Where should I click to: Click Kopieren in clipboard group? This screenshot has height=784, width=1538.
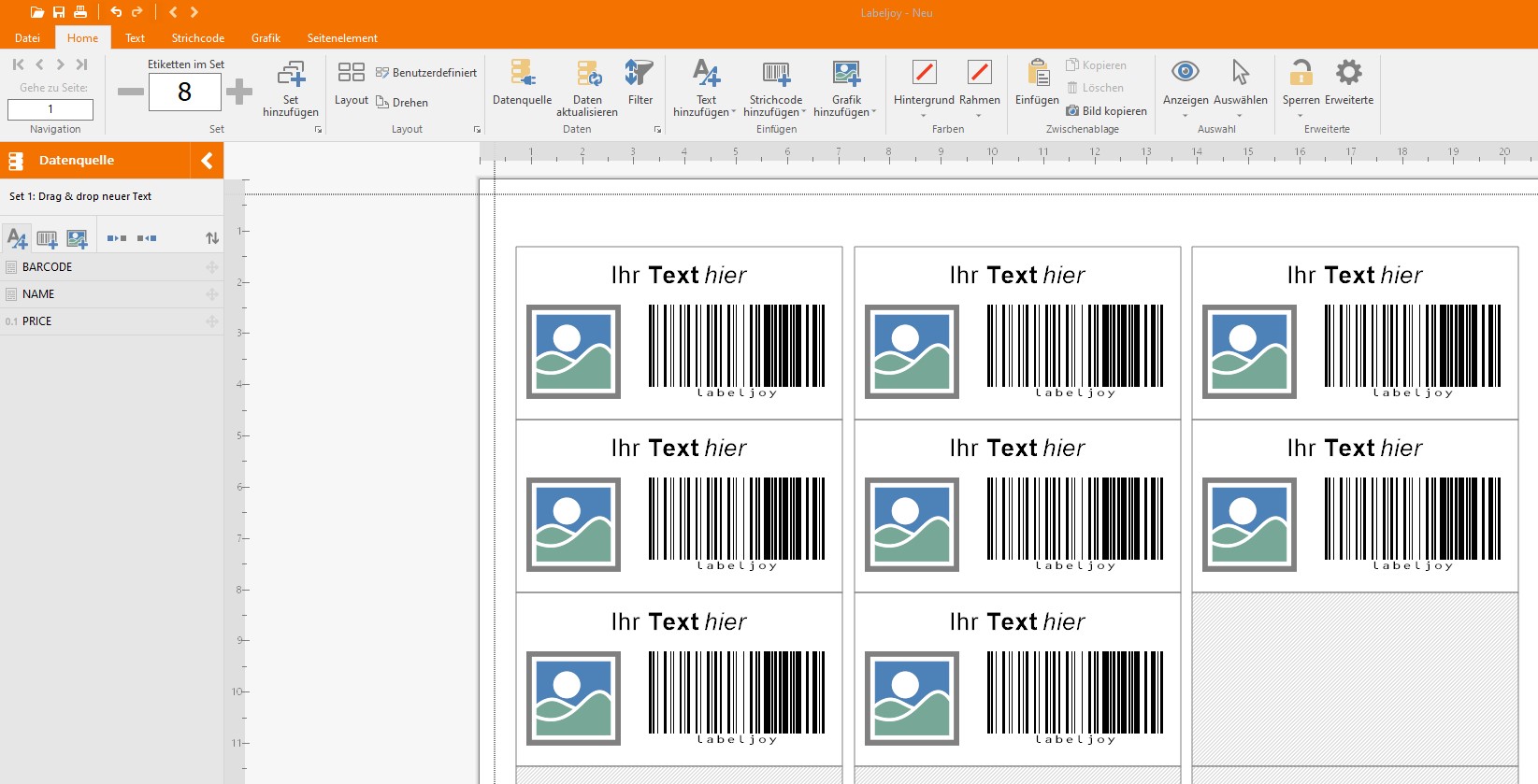[1097, 65]
